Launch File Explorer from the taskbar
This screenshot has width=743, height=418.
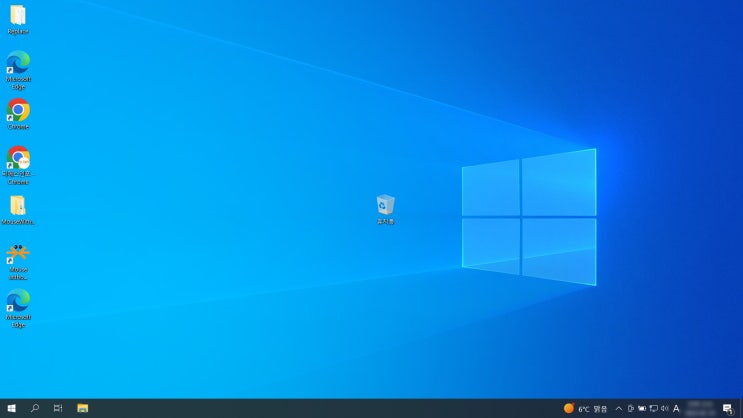[82, 409]
